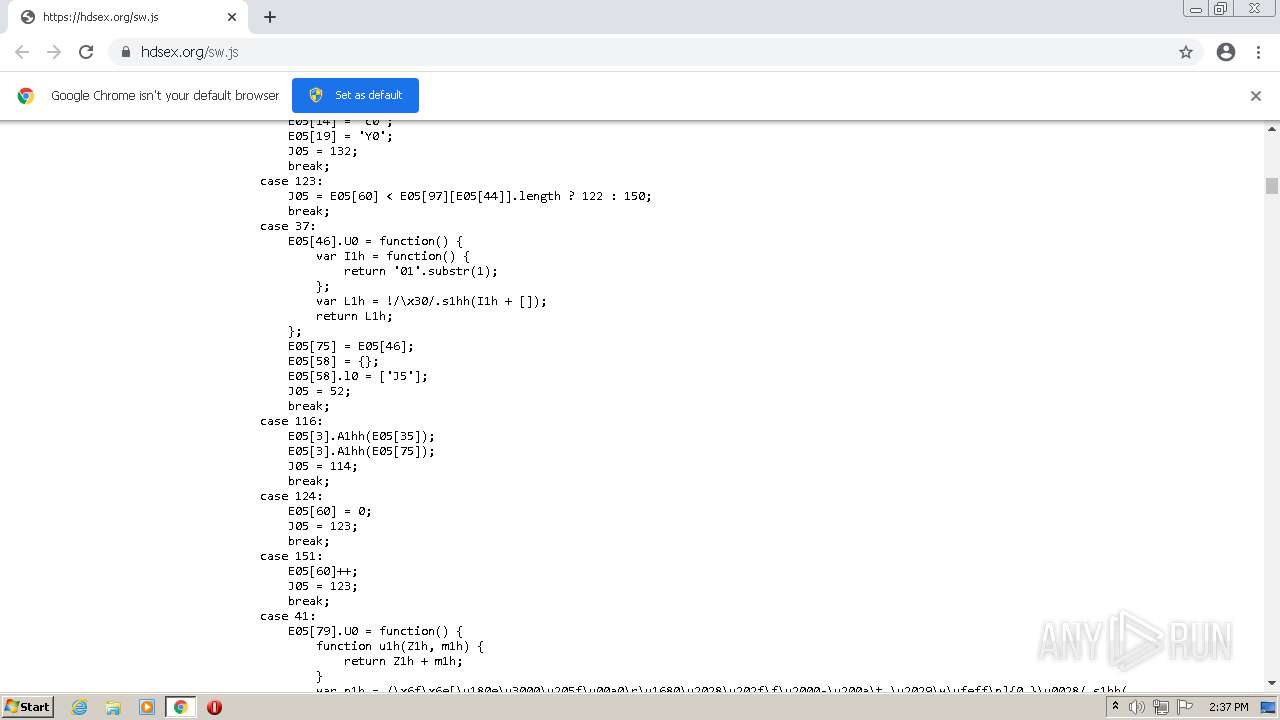This screenshot has width=1280, height=720.
Task: View site information via lock icon
Action: click(x=126, y=52)
